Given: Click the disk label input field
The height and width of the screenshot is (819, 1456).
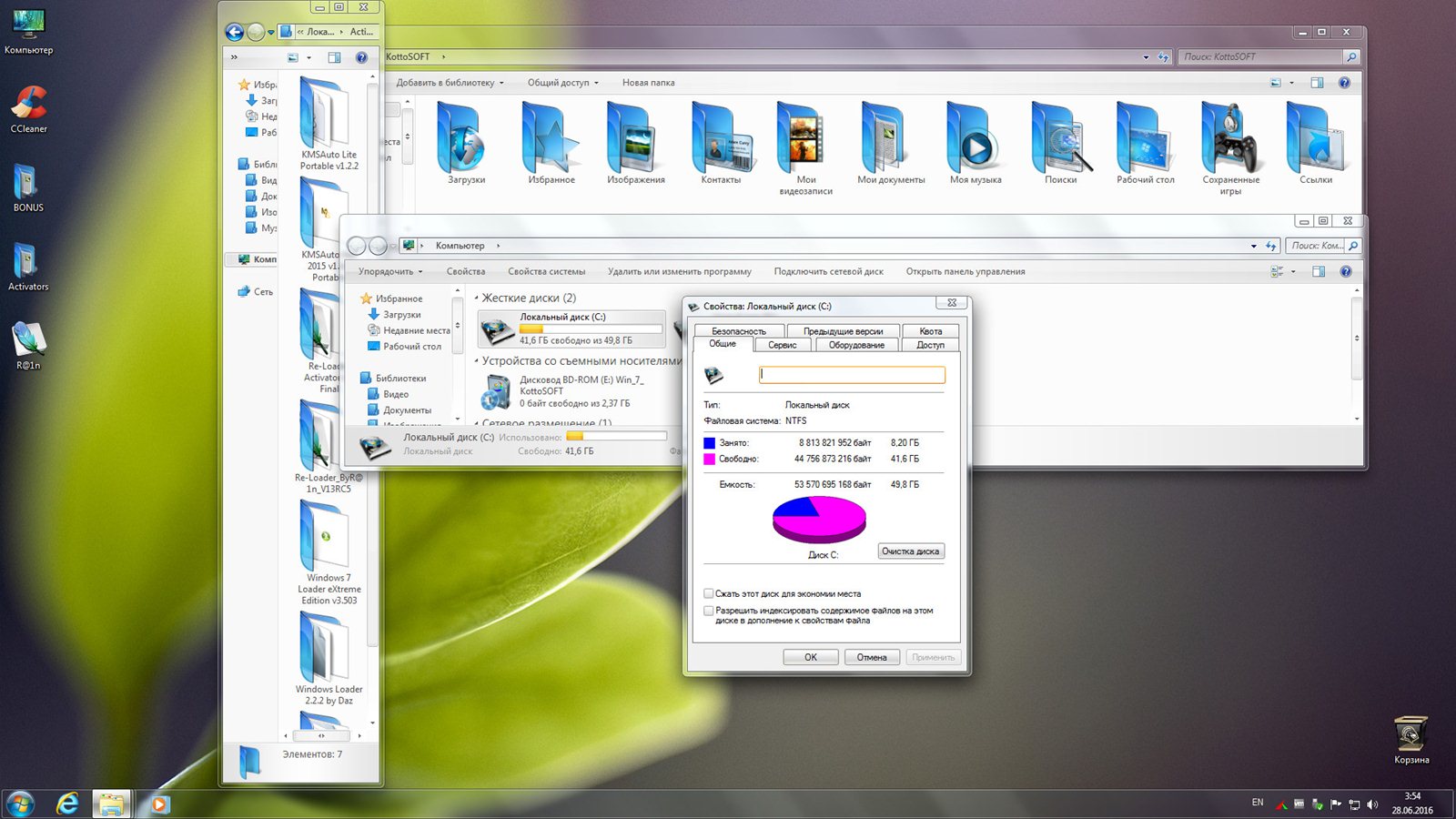Looking at the screenshot, I should pyautogui.click(x=852, y=374).
